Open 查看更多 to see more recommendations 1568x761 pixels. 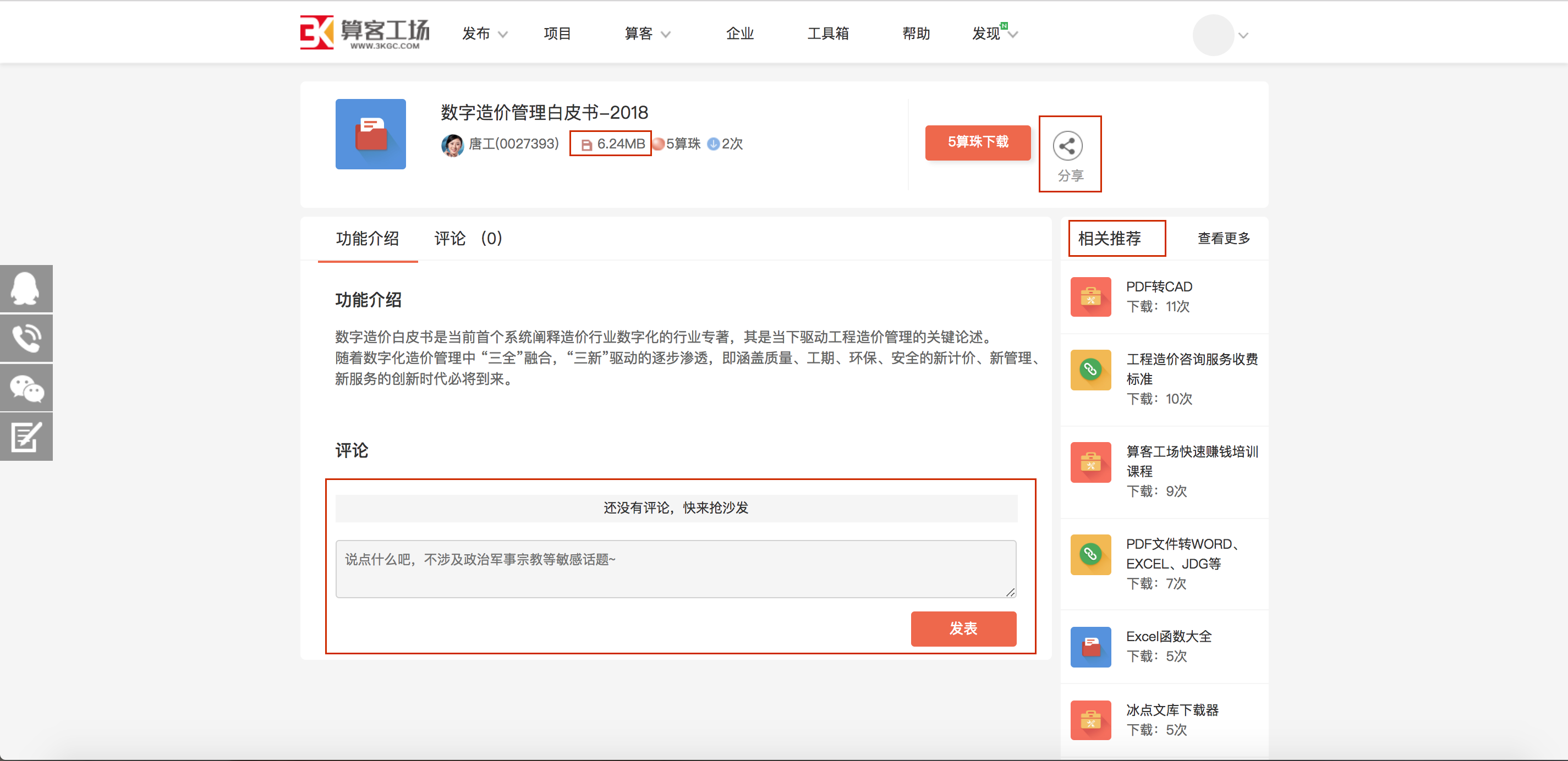(x=1223, y=239)
